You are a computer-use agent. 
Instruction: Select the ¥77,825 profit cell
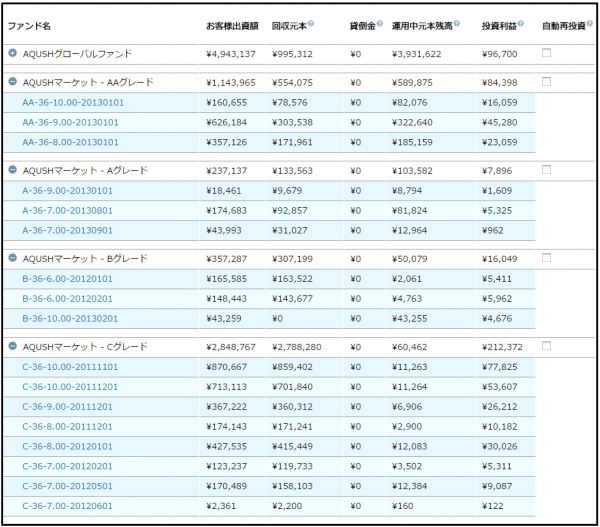(x=499, y=367)
